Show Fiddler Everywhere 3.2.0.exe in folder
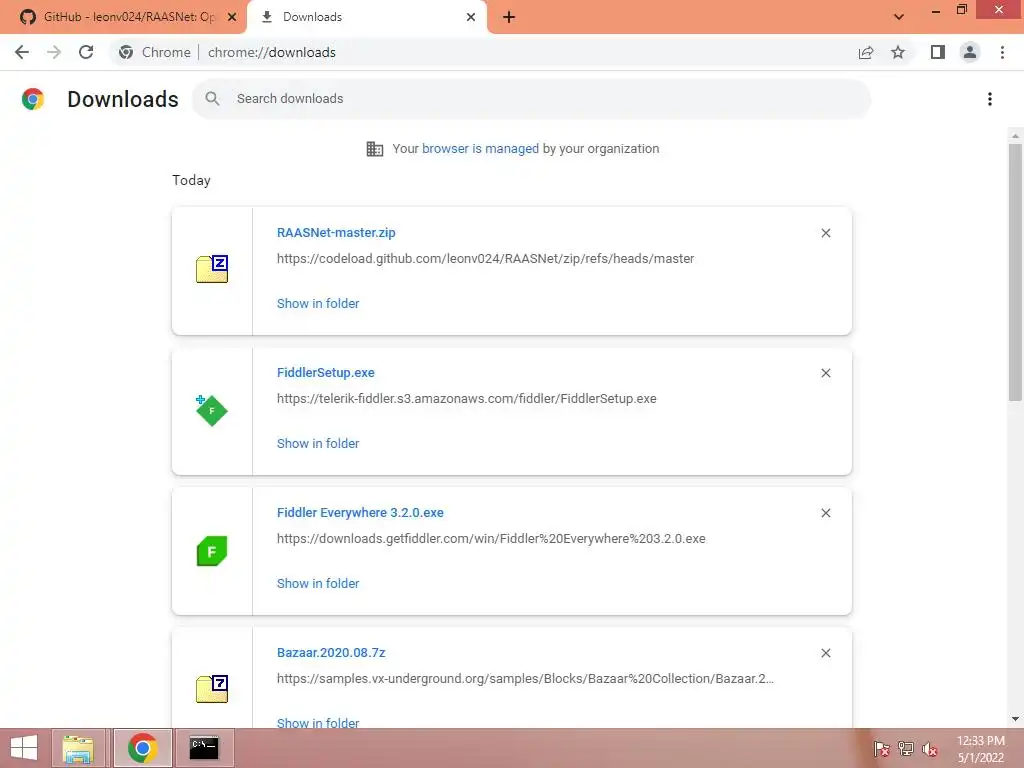 click(318, 584)
